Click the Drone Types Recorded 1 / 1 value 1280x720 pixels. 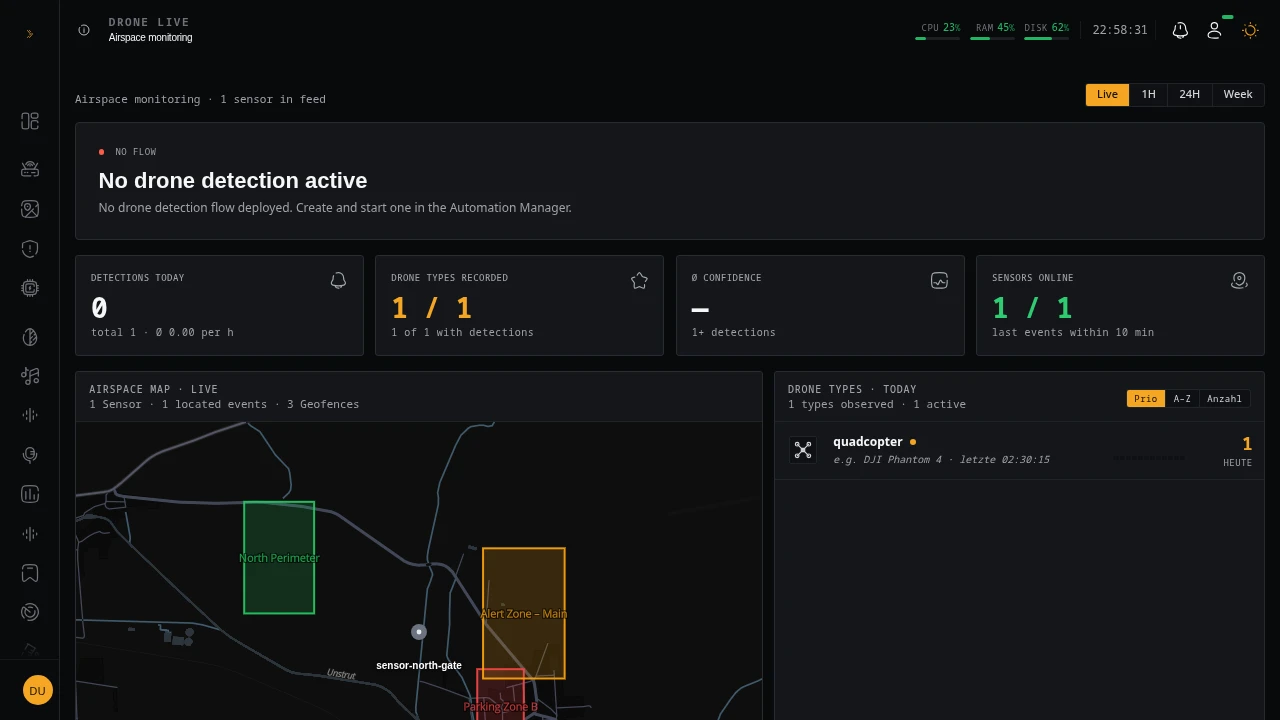point(431,308)
